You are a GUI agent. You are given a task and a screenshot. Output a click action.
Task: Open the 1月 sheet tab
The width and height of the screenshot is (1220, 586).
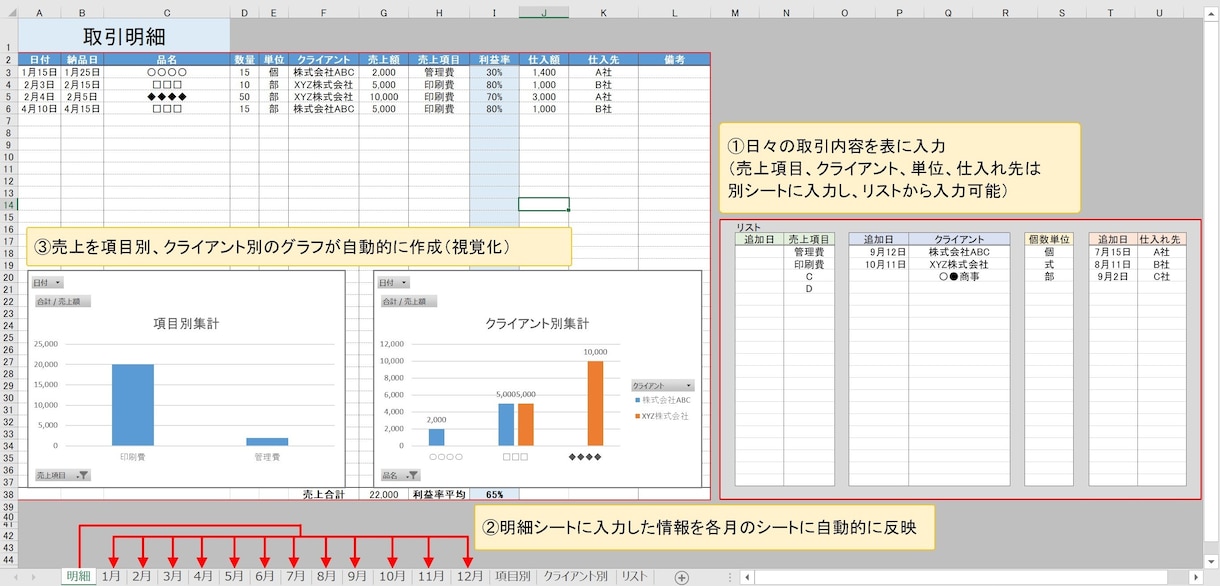tap(111, 577)
